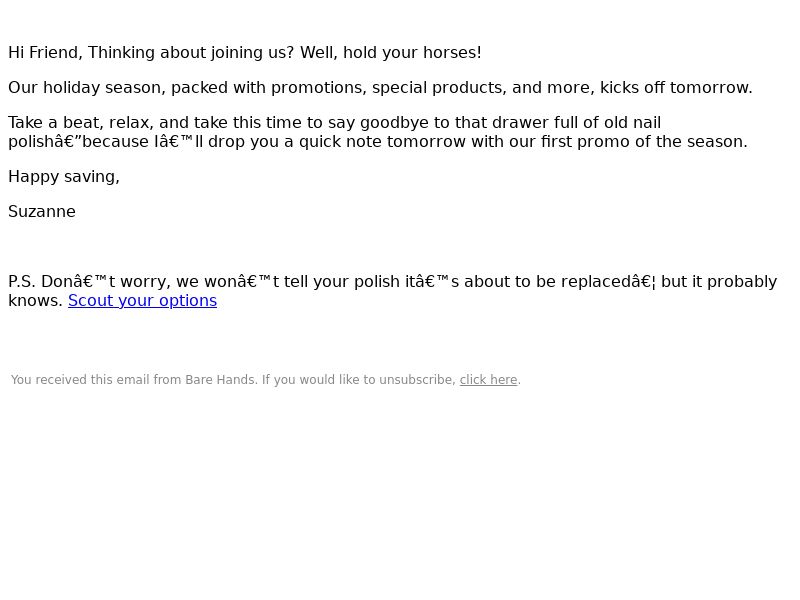Click 'drawer full of old nail' text
The height and width of the screenshot is (600, 800).
(577, 123)
